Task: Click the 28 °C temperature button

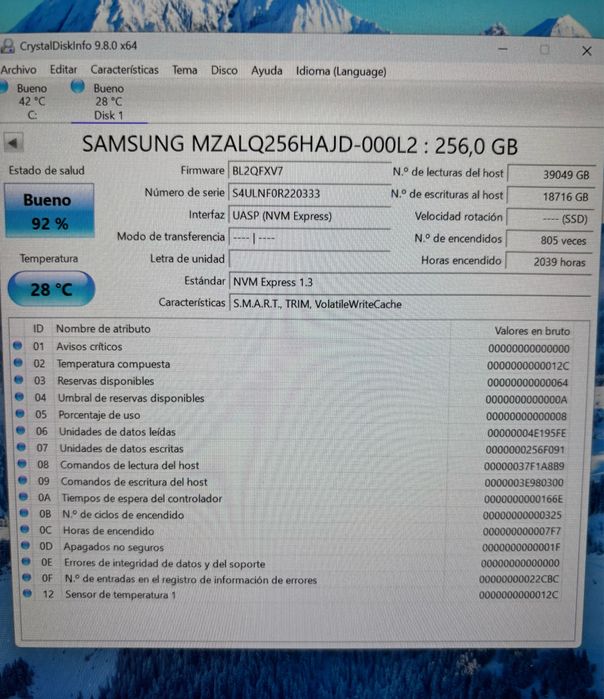Action: point(51,289)
